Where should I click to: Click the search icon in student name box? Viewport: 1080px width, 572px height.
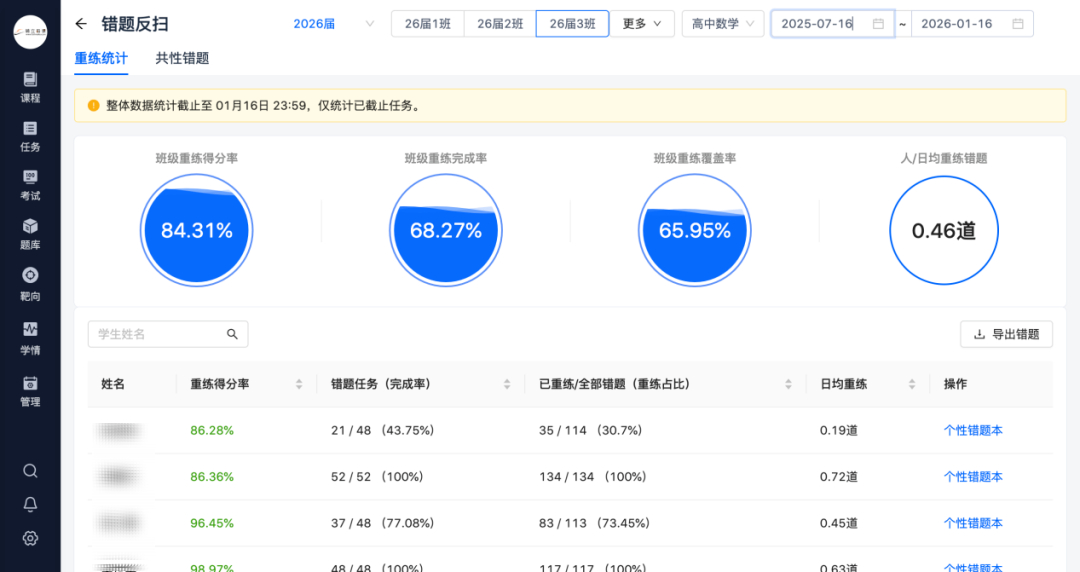pos(232,334)
